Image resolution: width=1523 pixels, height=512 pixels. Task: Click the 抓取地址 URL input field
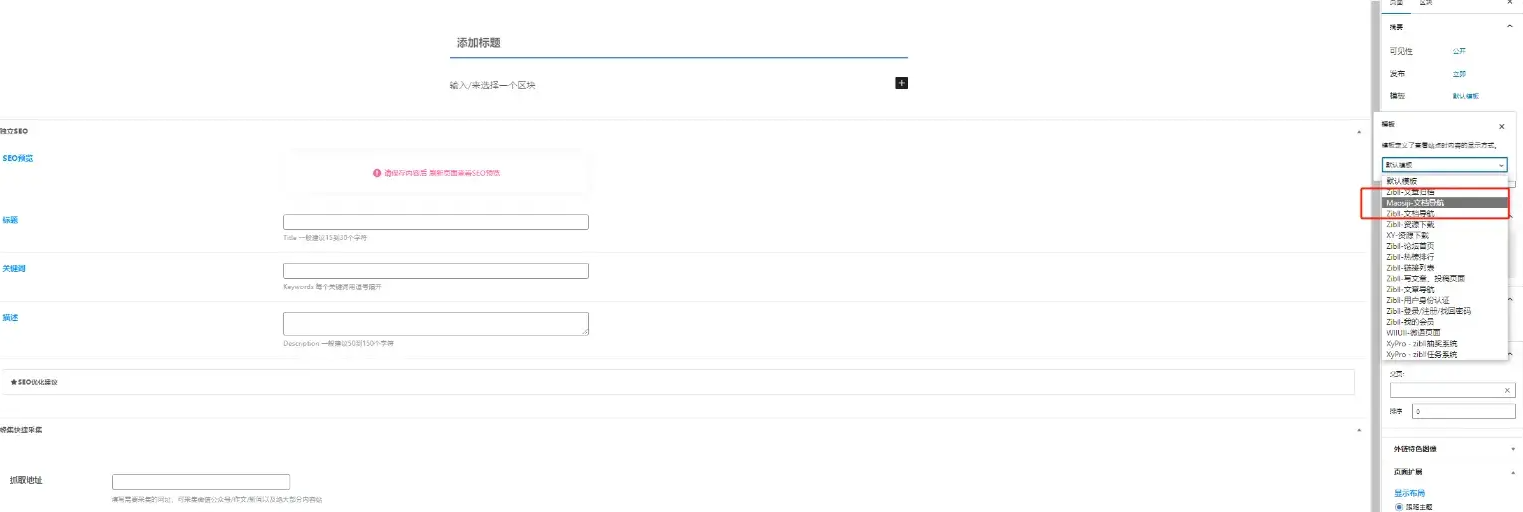coord(200,481)
